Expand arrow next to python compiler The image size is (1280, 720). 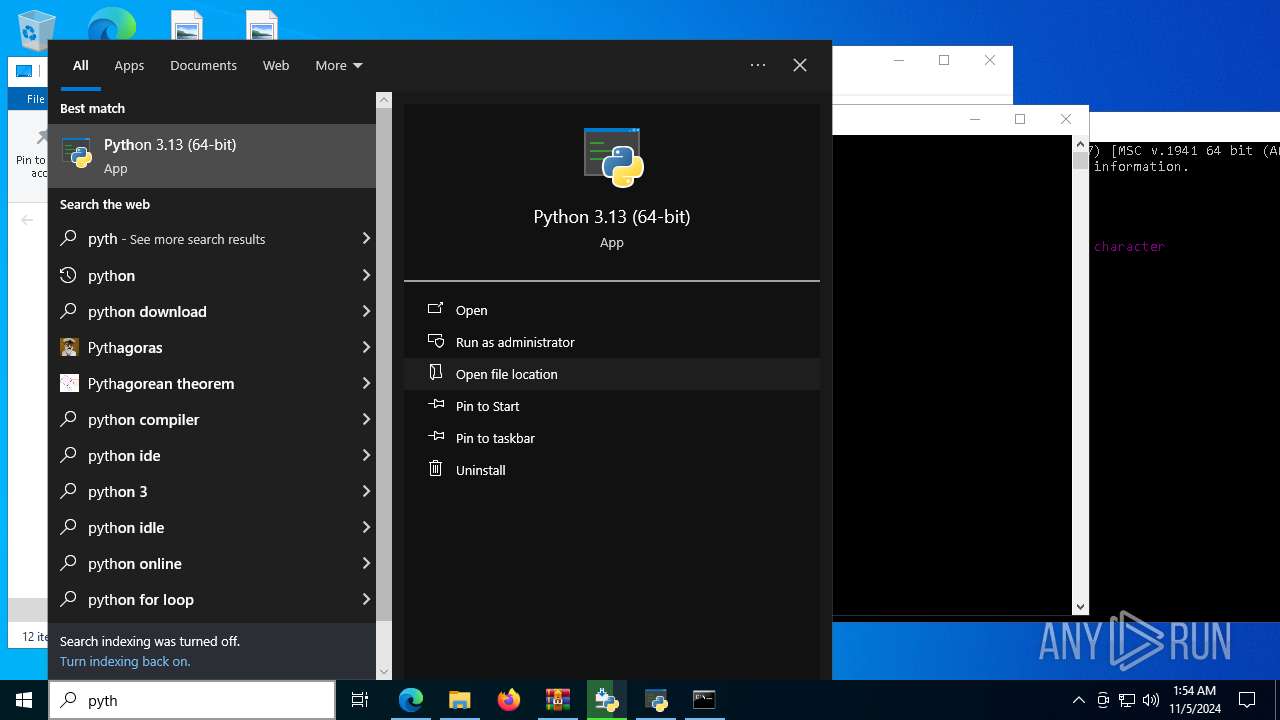[x=366, y=419]
